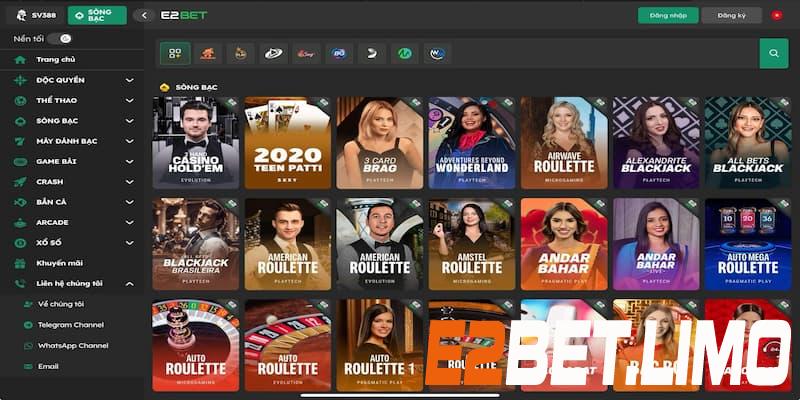Click the Khuyến mãi gift icon

coord(20,263)
